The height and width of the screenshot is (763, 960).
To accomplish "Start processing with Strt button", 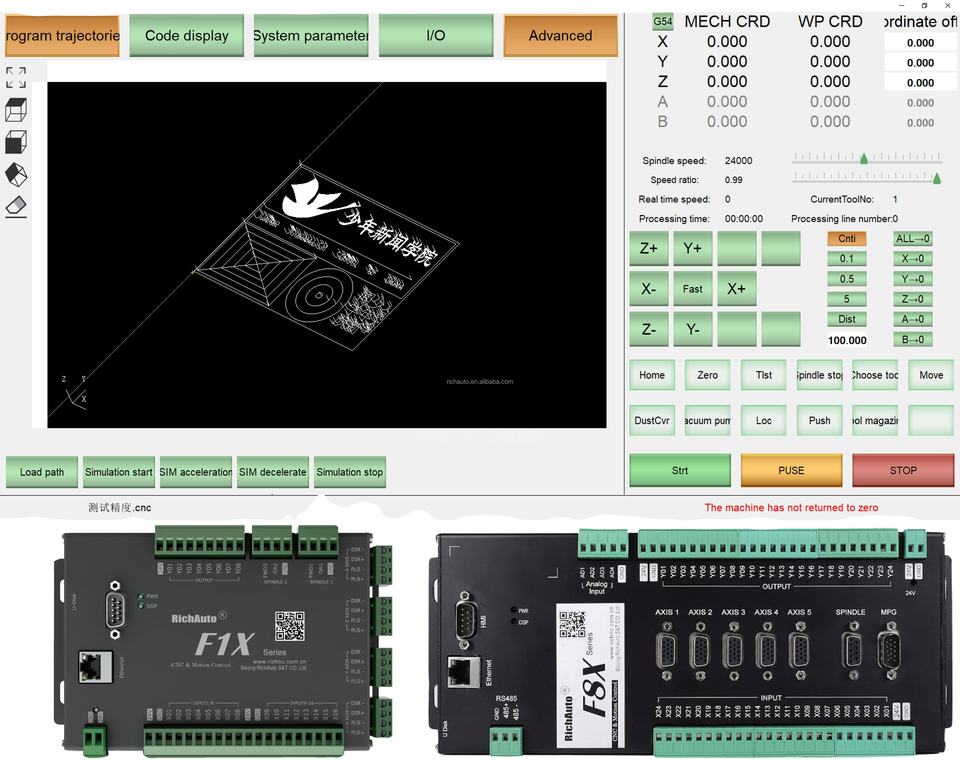I will point(680,470).
